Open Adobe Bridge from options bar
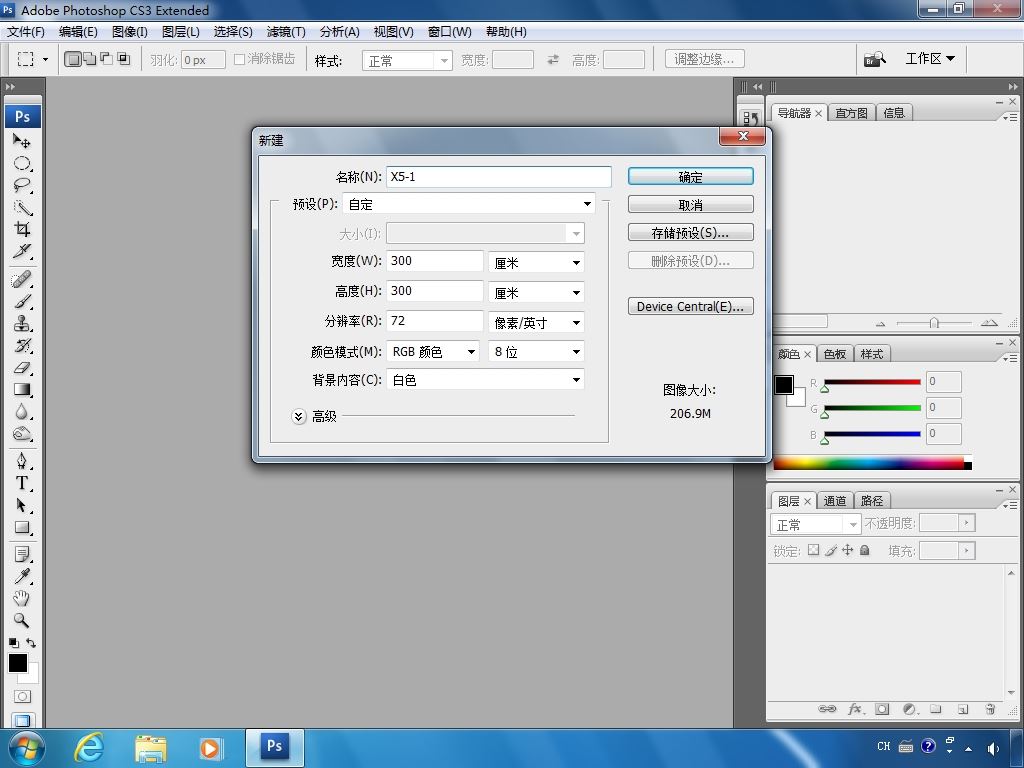This screenshot has width=1024, height=768. pos(874,59)
